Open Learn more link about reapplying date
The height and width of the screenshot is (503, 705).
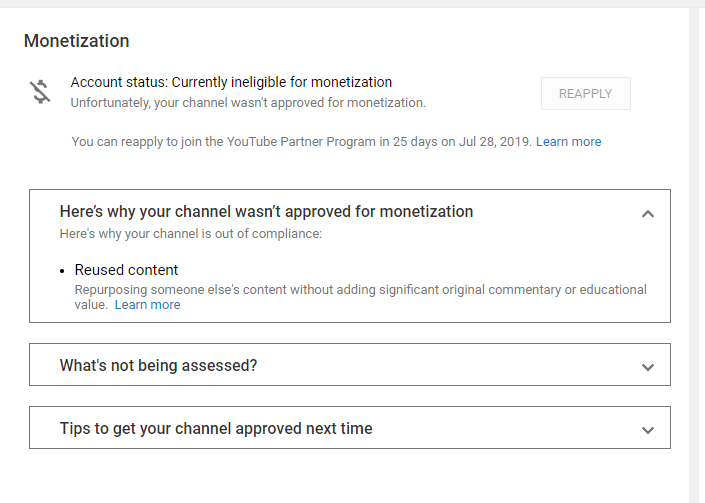(x=568, y=142)
